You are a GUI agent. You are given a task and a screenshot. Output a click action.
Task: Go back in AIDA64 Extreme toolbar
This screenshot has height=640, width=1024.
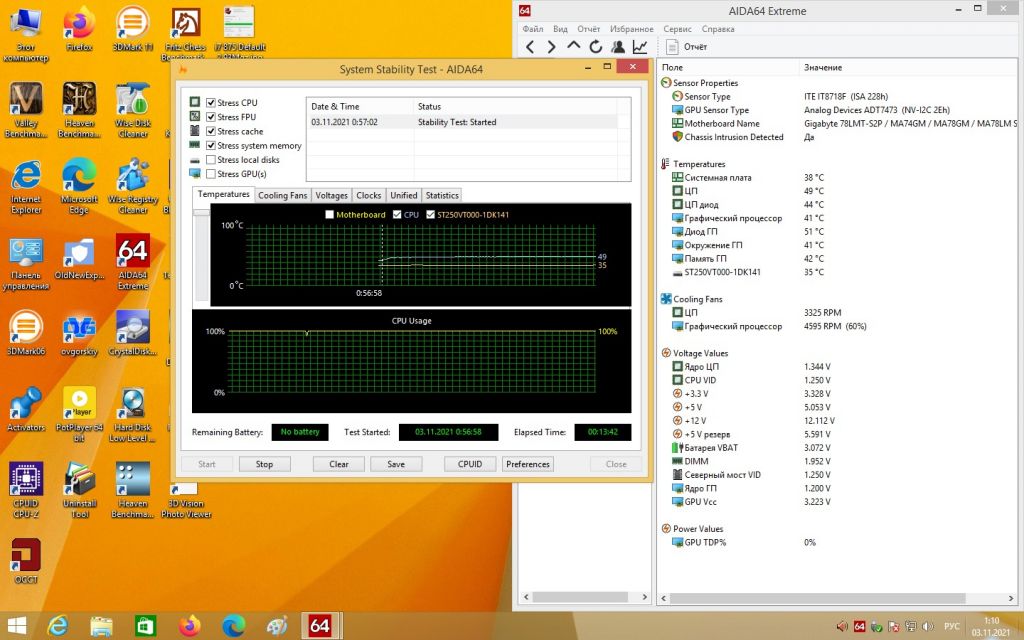(x=530, y=46)
